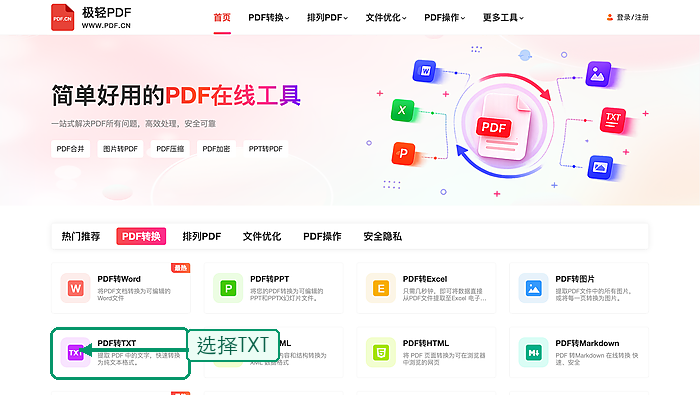This screenshot has width=700, height=395.
Task: Click the PDF转Excel orange E icon
Action: coord(381,288)
